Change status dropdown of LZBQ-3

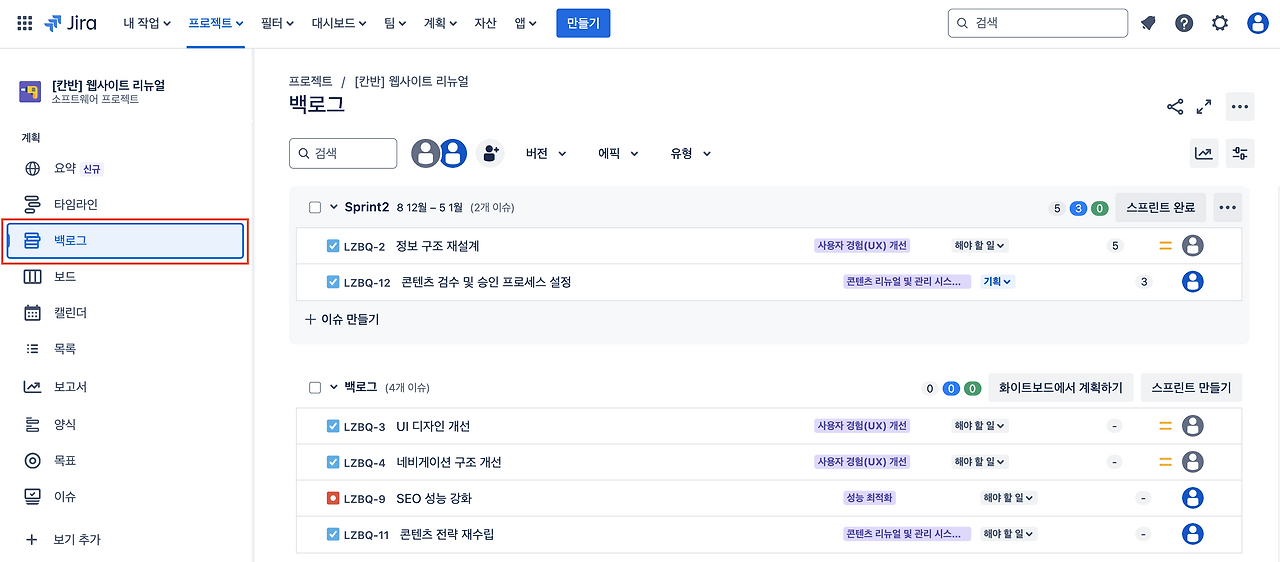point(979,426)
